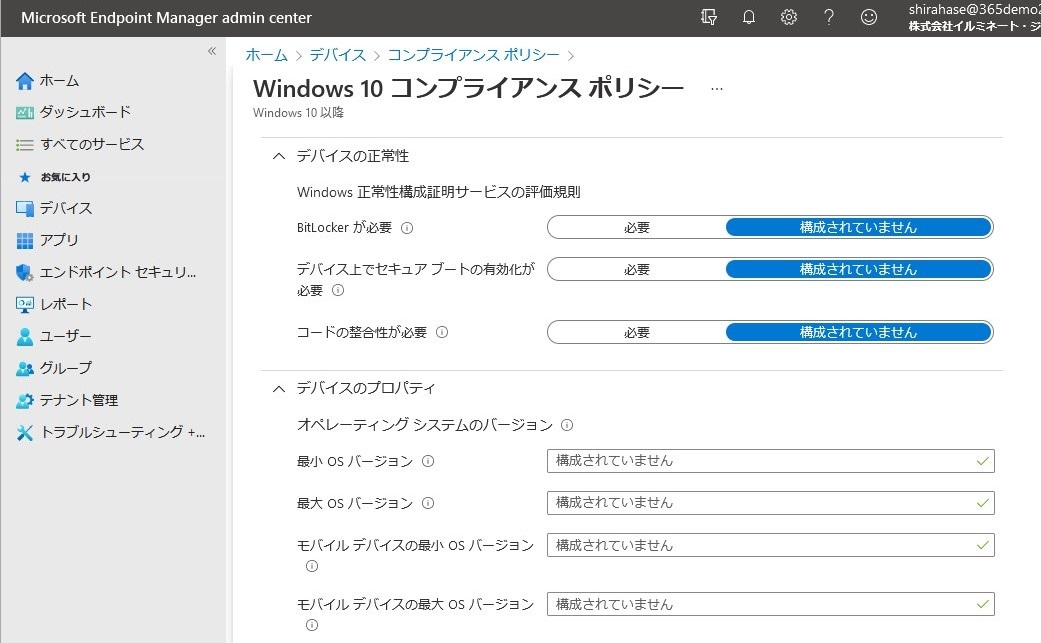Click the トラブルシューティング tools icon
Viewport: 1041px width, 643px height.
[25, 433]
